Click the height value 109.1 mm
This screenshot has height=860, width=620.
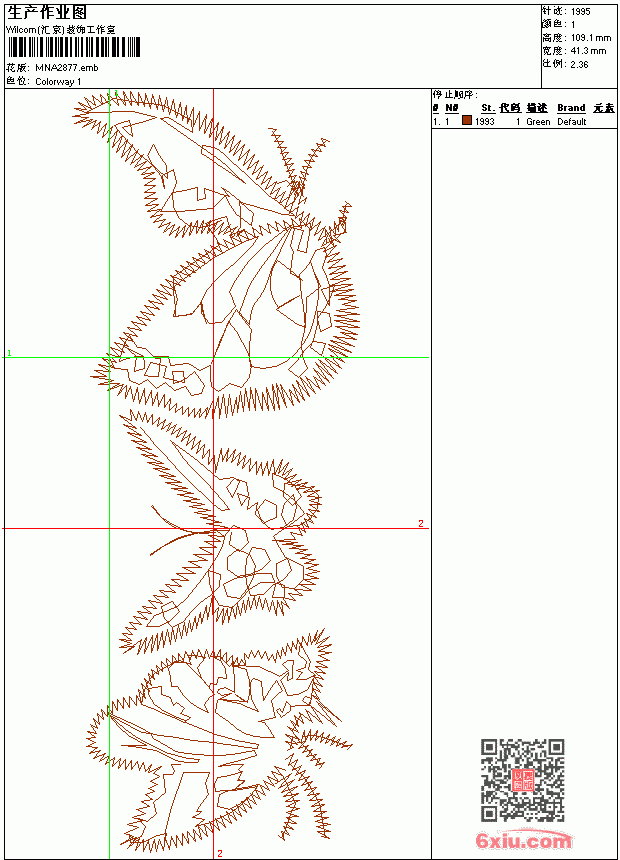point(591,38)
